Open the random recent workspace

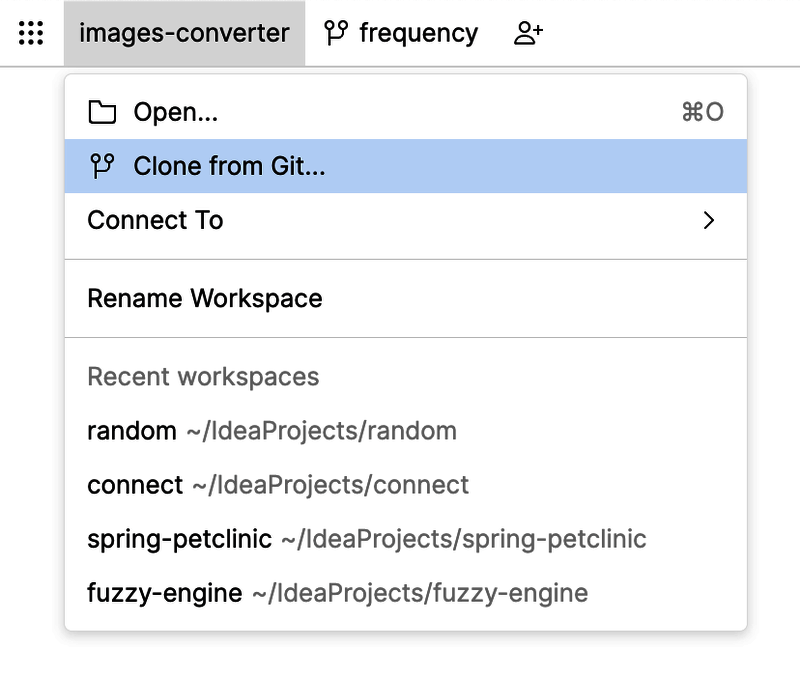point(132,431)
